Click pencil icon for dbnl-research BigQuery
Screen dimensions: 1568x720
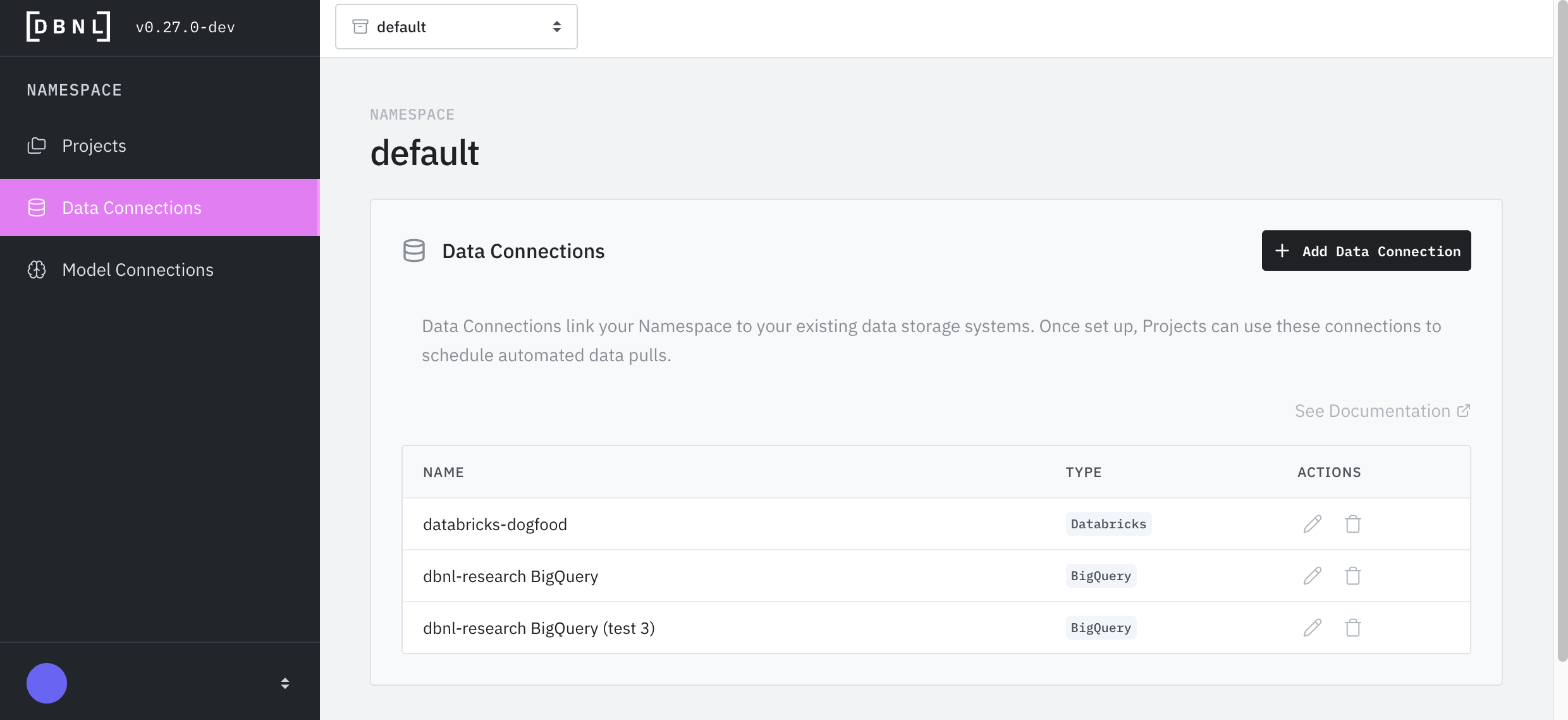(x=1312, y=576)
